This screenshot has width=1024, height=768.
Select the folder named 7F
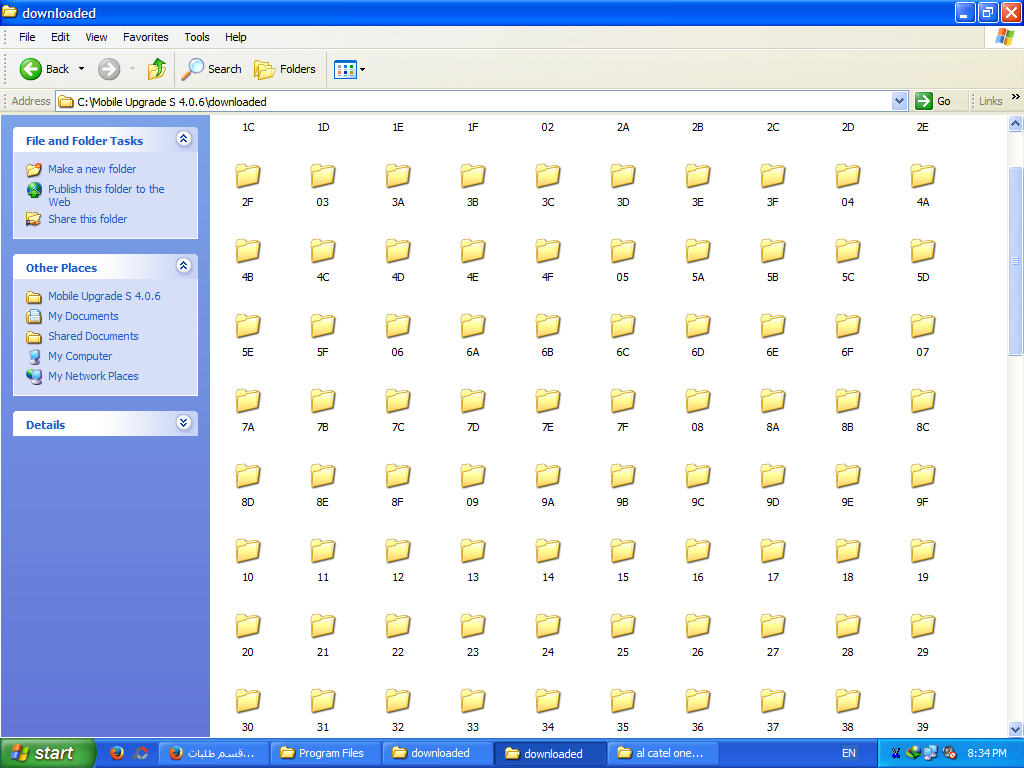[x=622, y=410]
